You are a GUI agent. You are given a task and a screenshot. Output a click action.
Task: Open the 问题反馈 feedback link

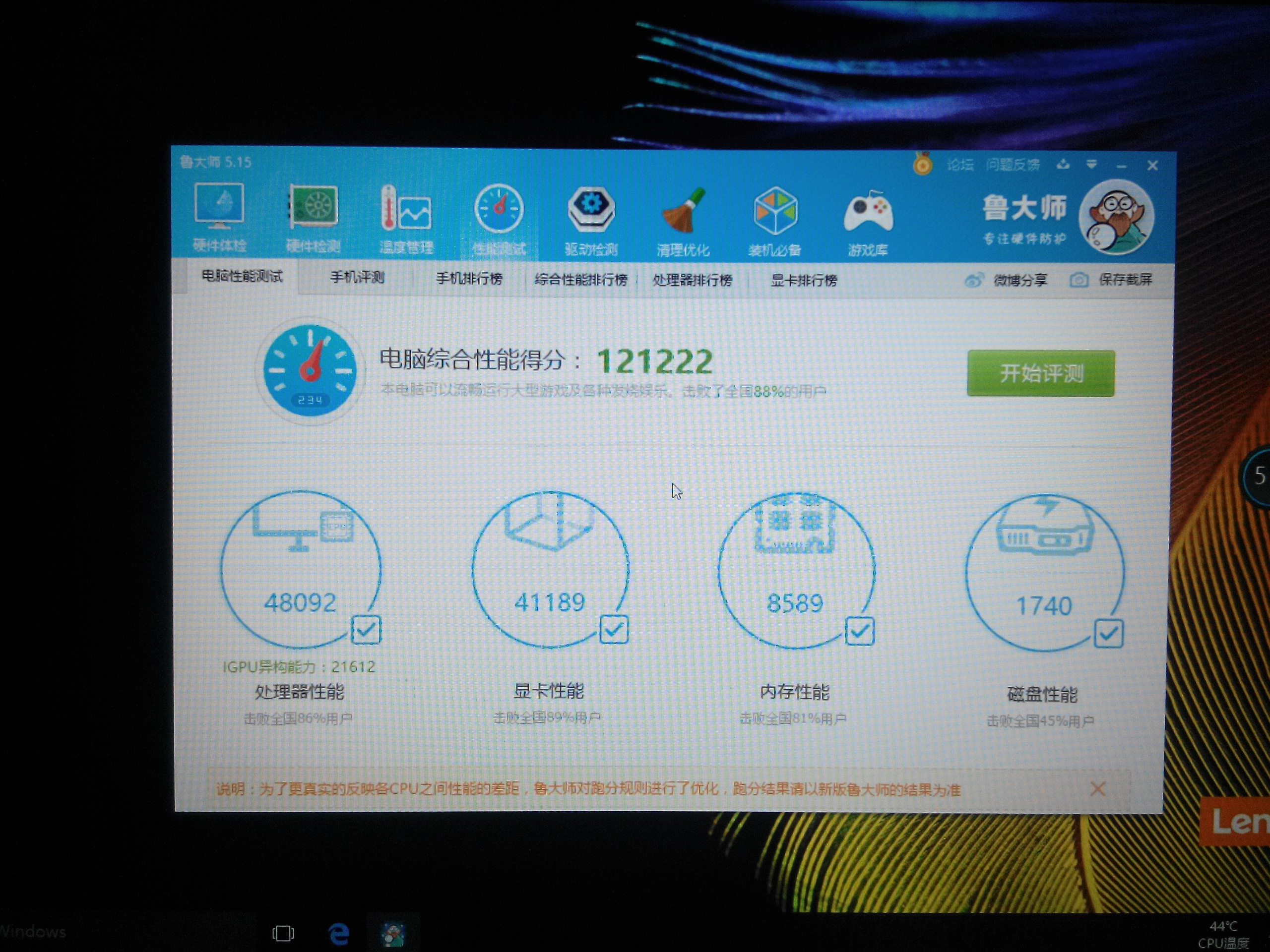tap(1012, 165)
